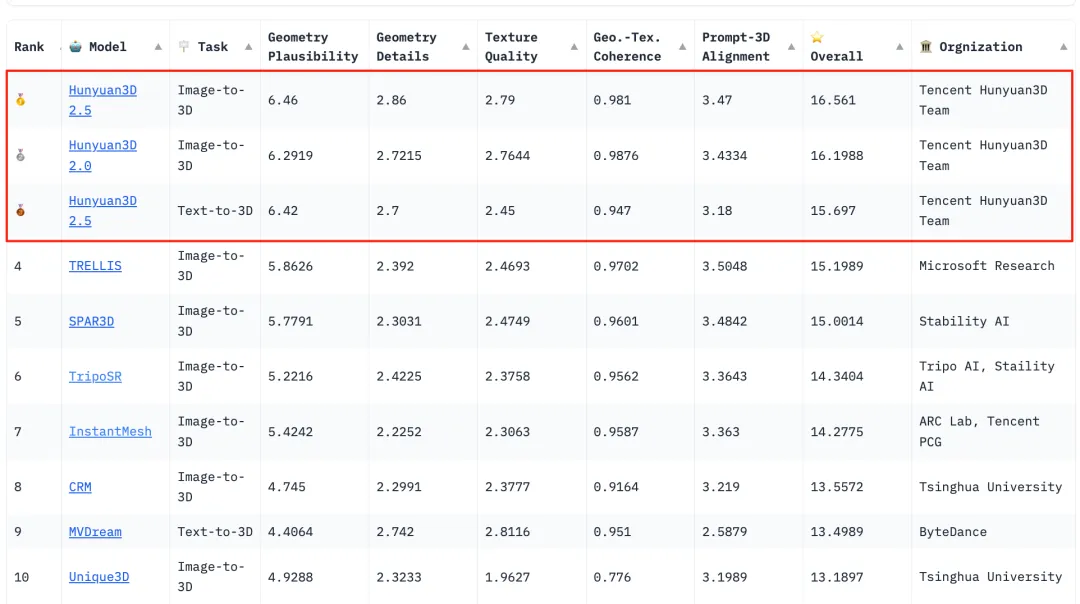This screenshot has width=1080, height=604.
Task: Sort by Prompt-3D Alignment using its arrow
Action: tap(791, 47)
